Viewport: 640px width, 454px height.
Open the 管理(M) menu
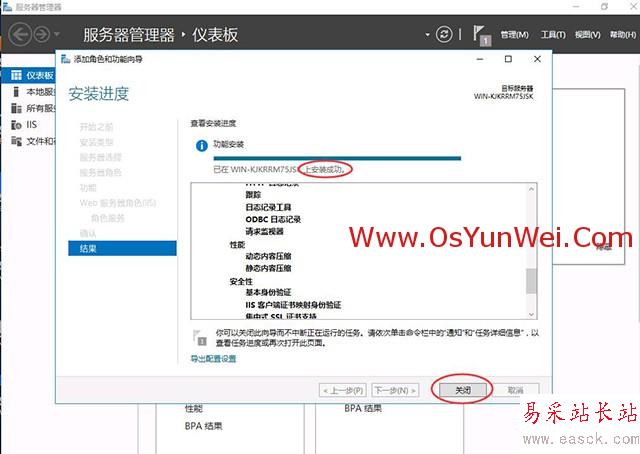[514, 35]
